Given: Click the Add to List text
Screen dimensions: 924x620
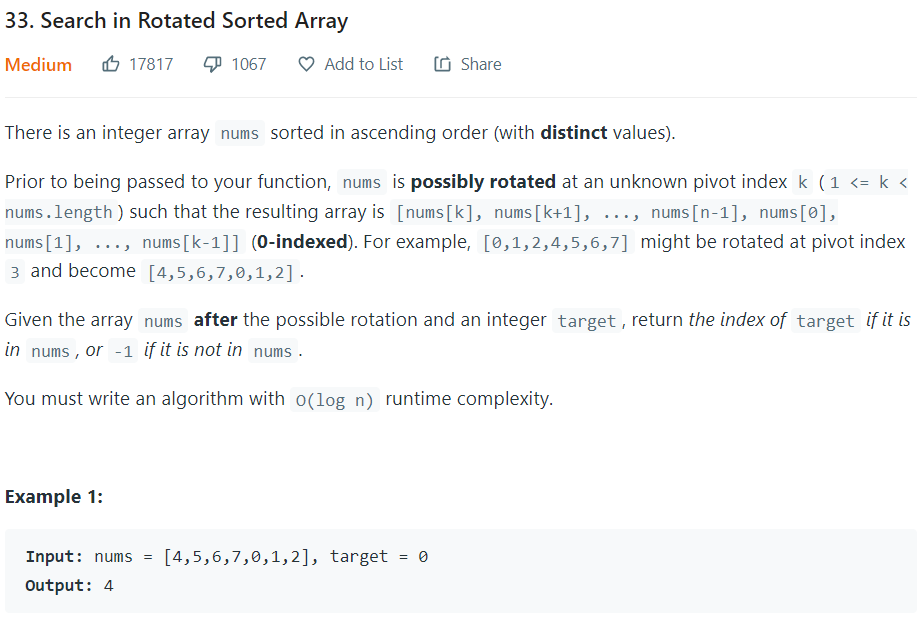Looking at the screenshot, I should coord(363,64).
